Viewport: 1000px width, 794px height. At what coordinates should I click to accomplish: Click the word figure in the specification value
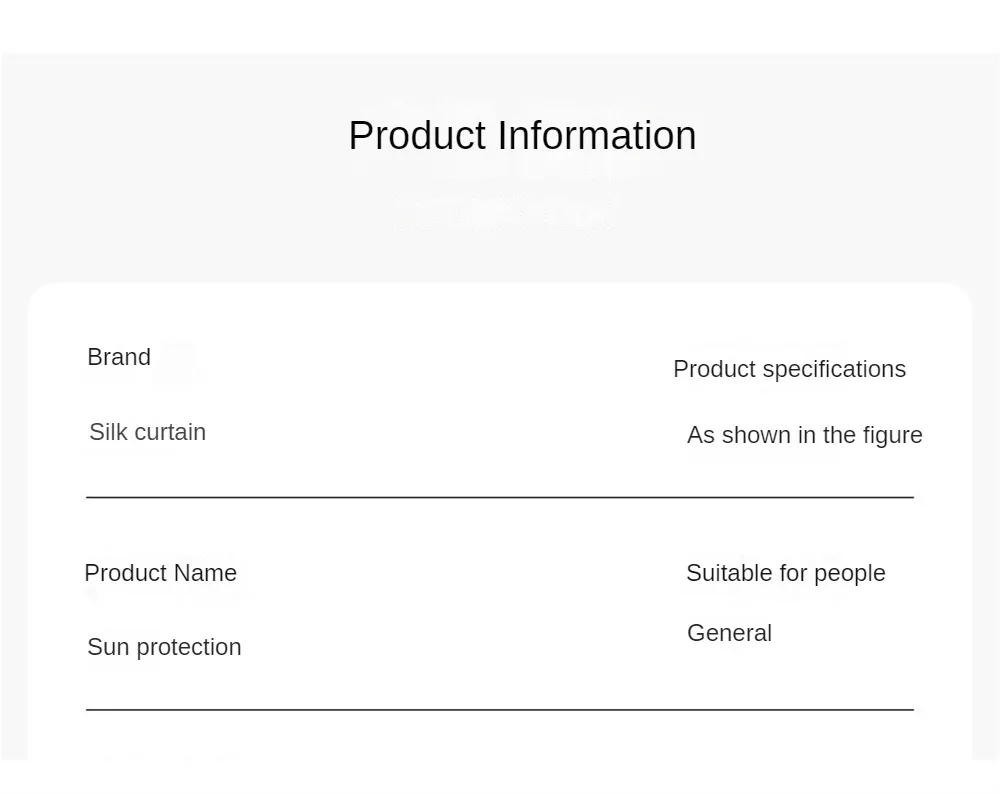pos(892,436)
